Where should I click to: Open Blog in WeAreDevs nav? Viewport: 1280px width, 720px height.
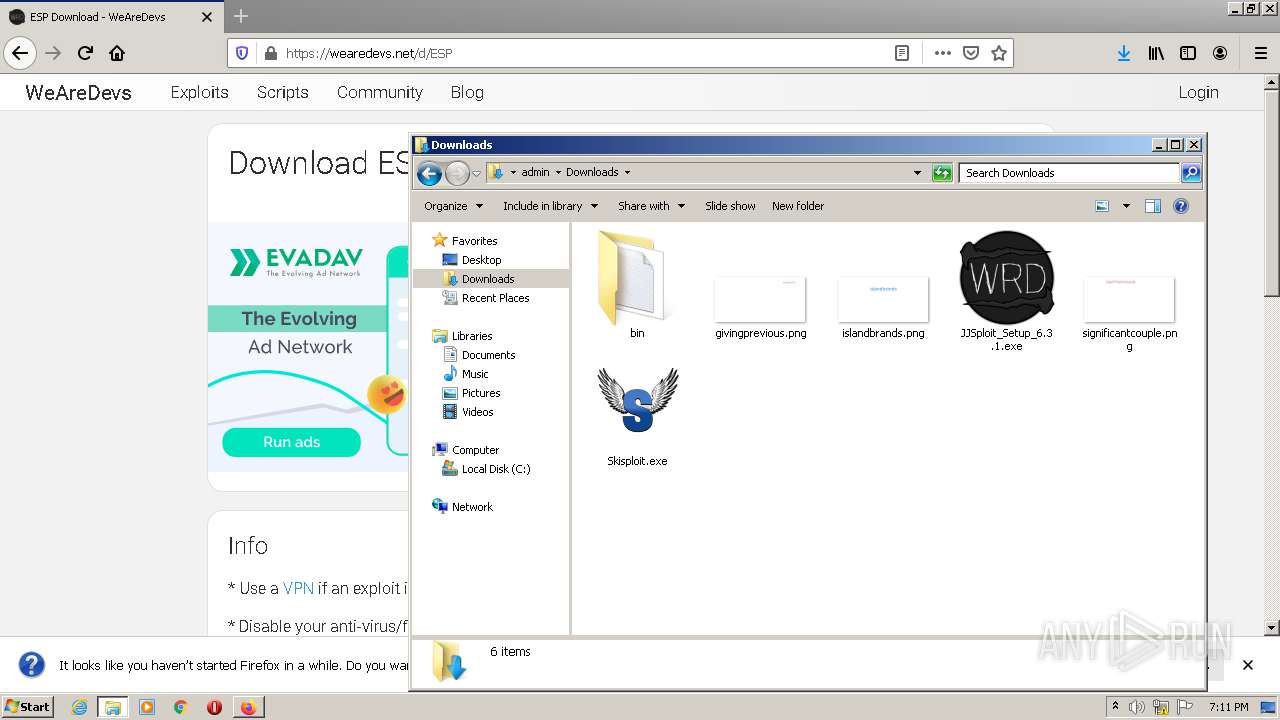(467, 92)
